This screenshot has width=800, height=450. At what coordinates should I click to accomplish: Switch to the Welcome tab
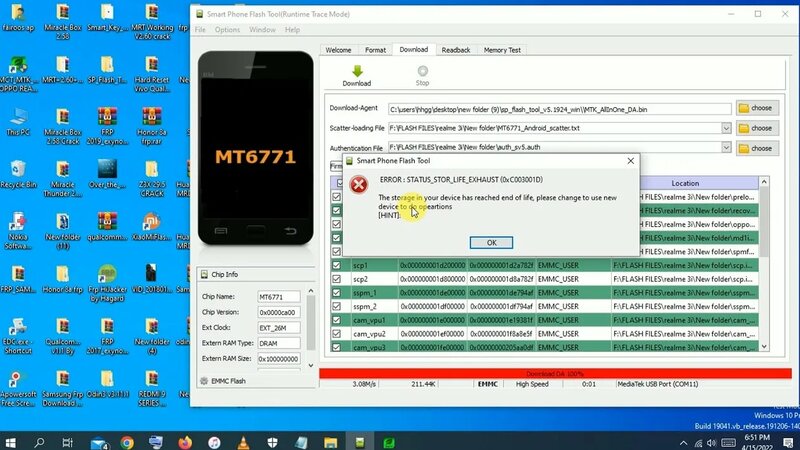pos(338,50)
